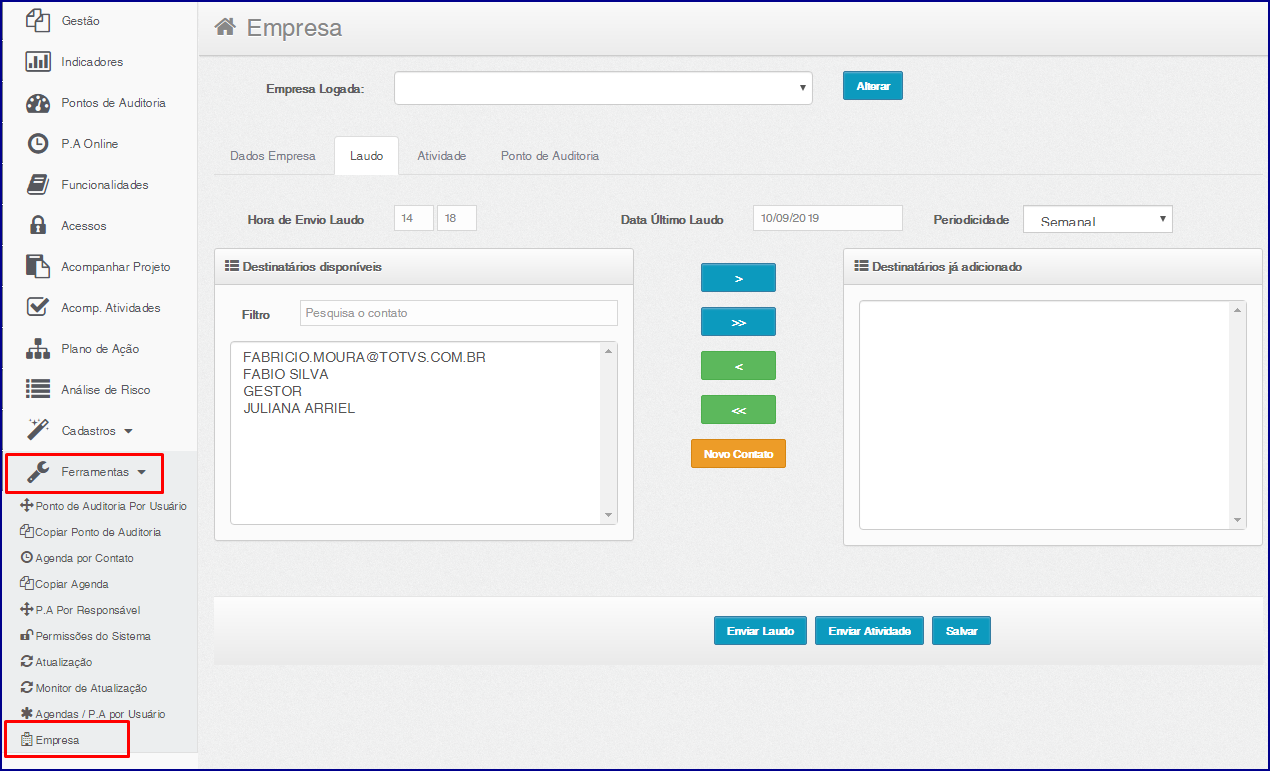Click the minute field showing 18
The height and width of the screenshot is (771, 1270).
(457, 218)
